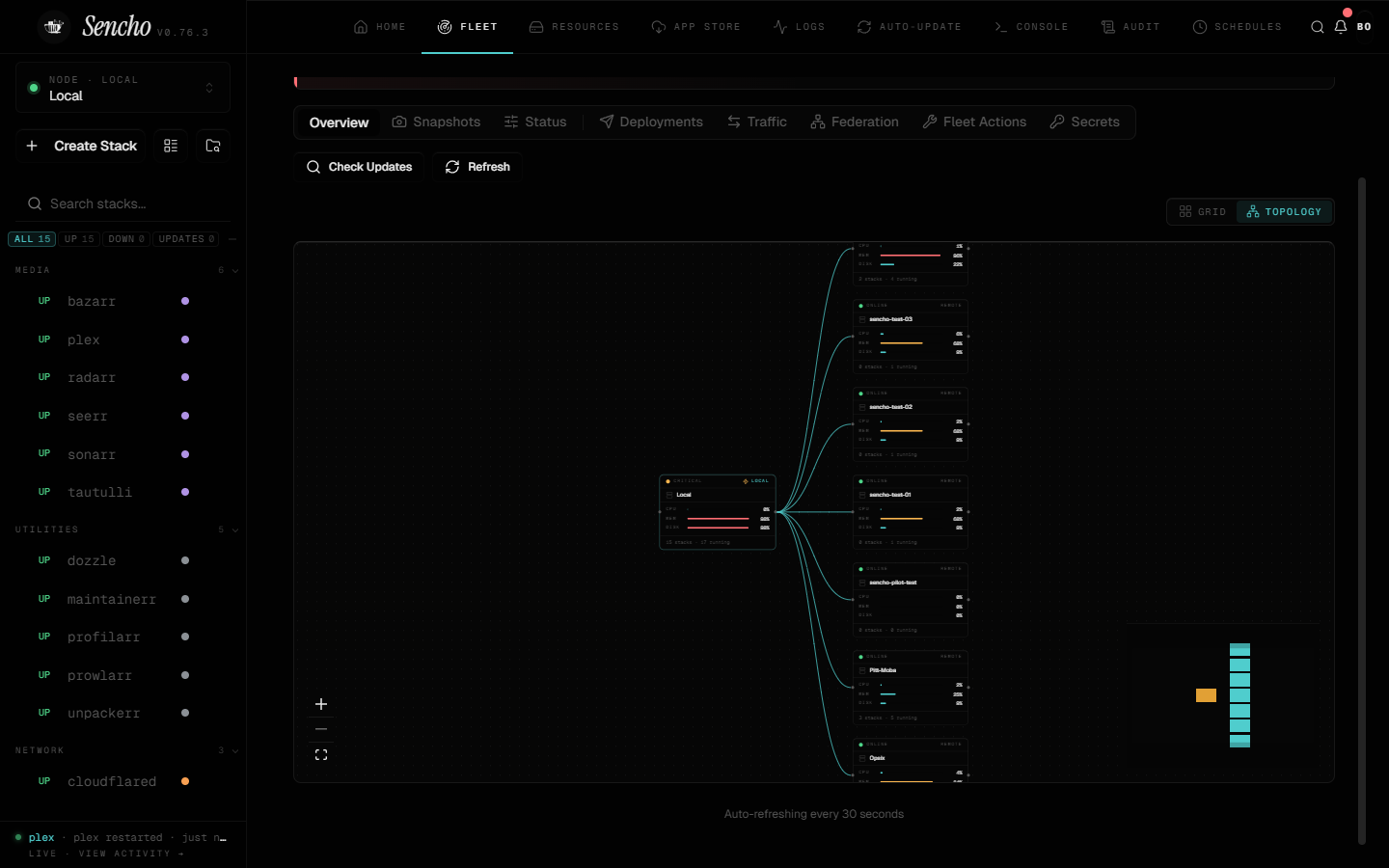The height and width of the screenshot is (868, 1389).
Task: Open the global search magnifier icon
Action: [x=1318, y=27]
